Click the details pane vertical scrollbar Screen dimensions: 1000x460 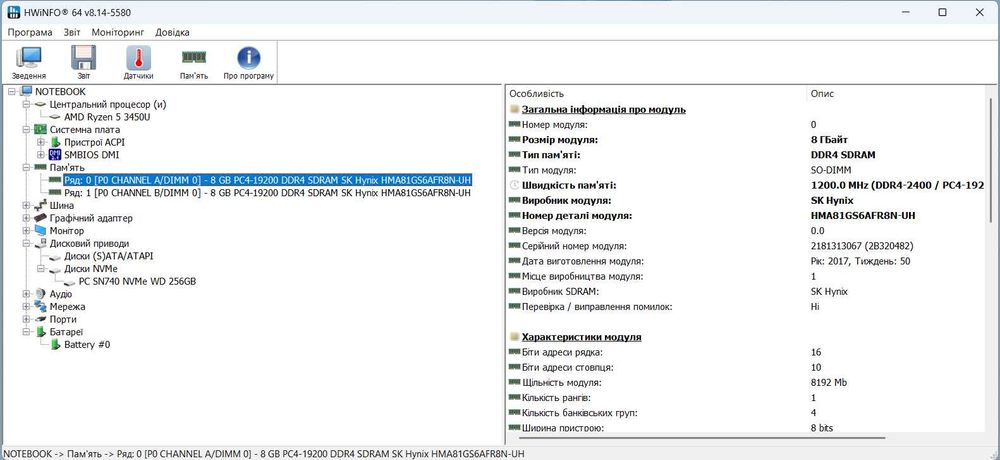click(990, 160)
